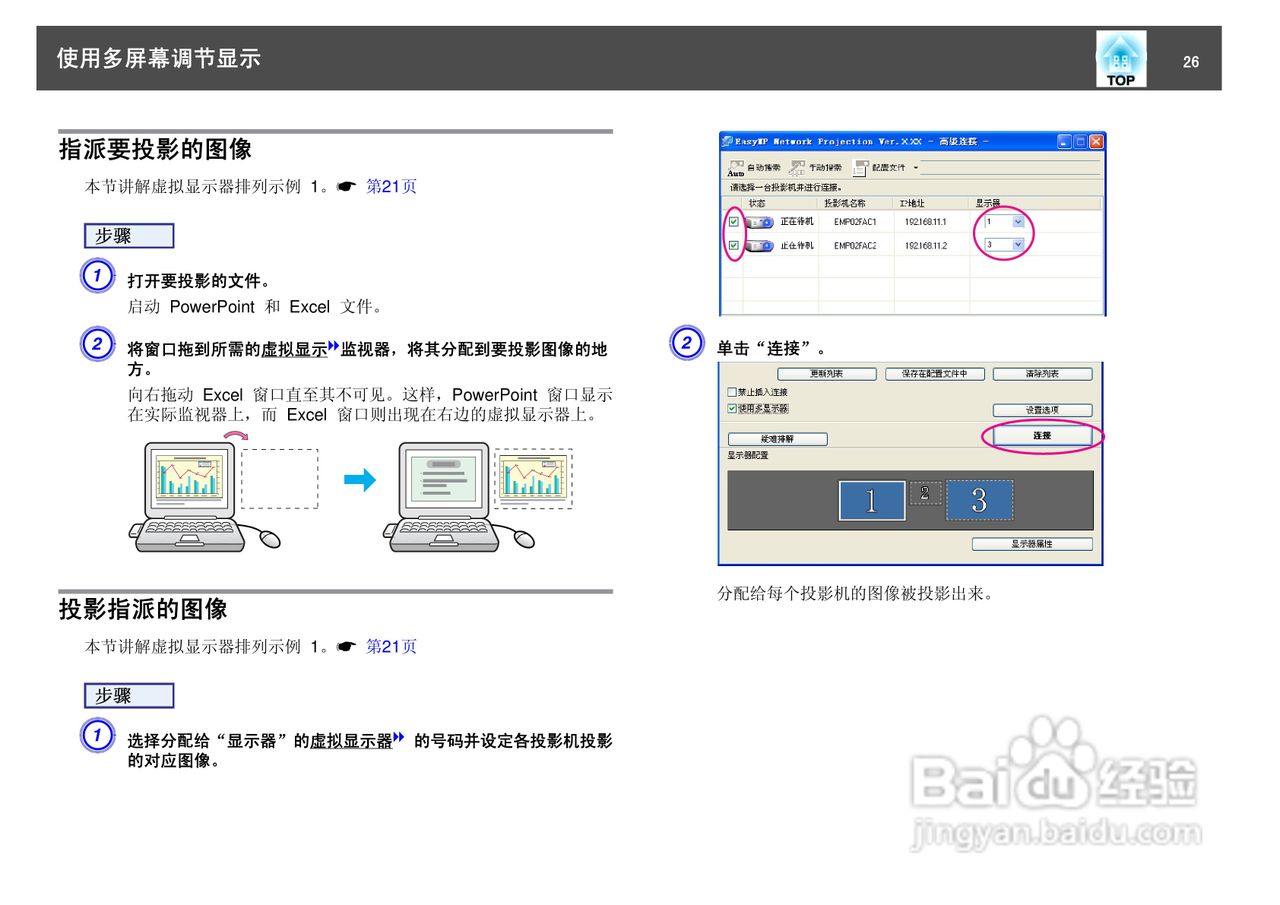1280x905 pixels.
Task: Click the projector icon beside EMP02FAC2
Action: click(760, 245)
